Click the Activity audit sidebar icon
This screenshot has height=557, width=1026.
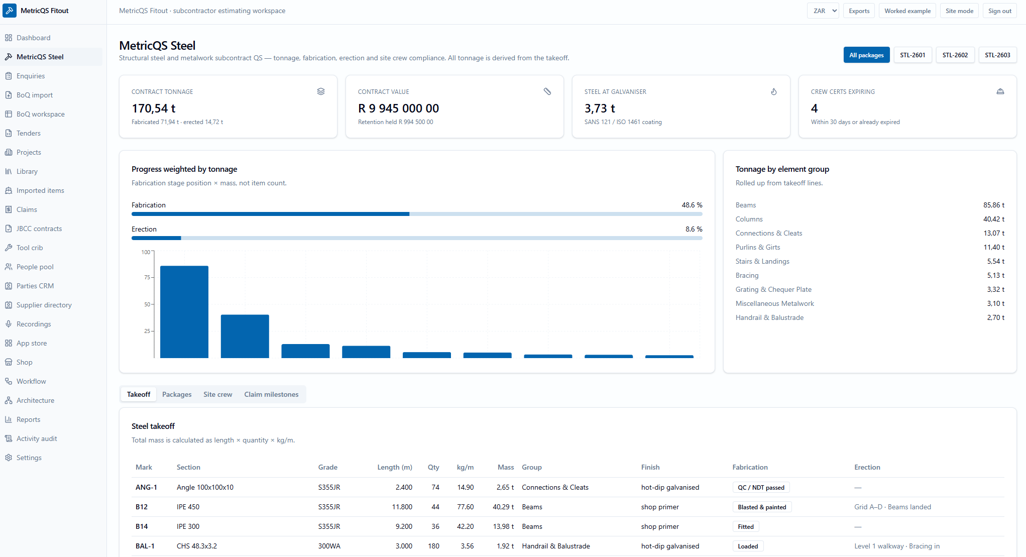click(9, 439)
